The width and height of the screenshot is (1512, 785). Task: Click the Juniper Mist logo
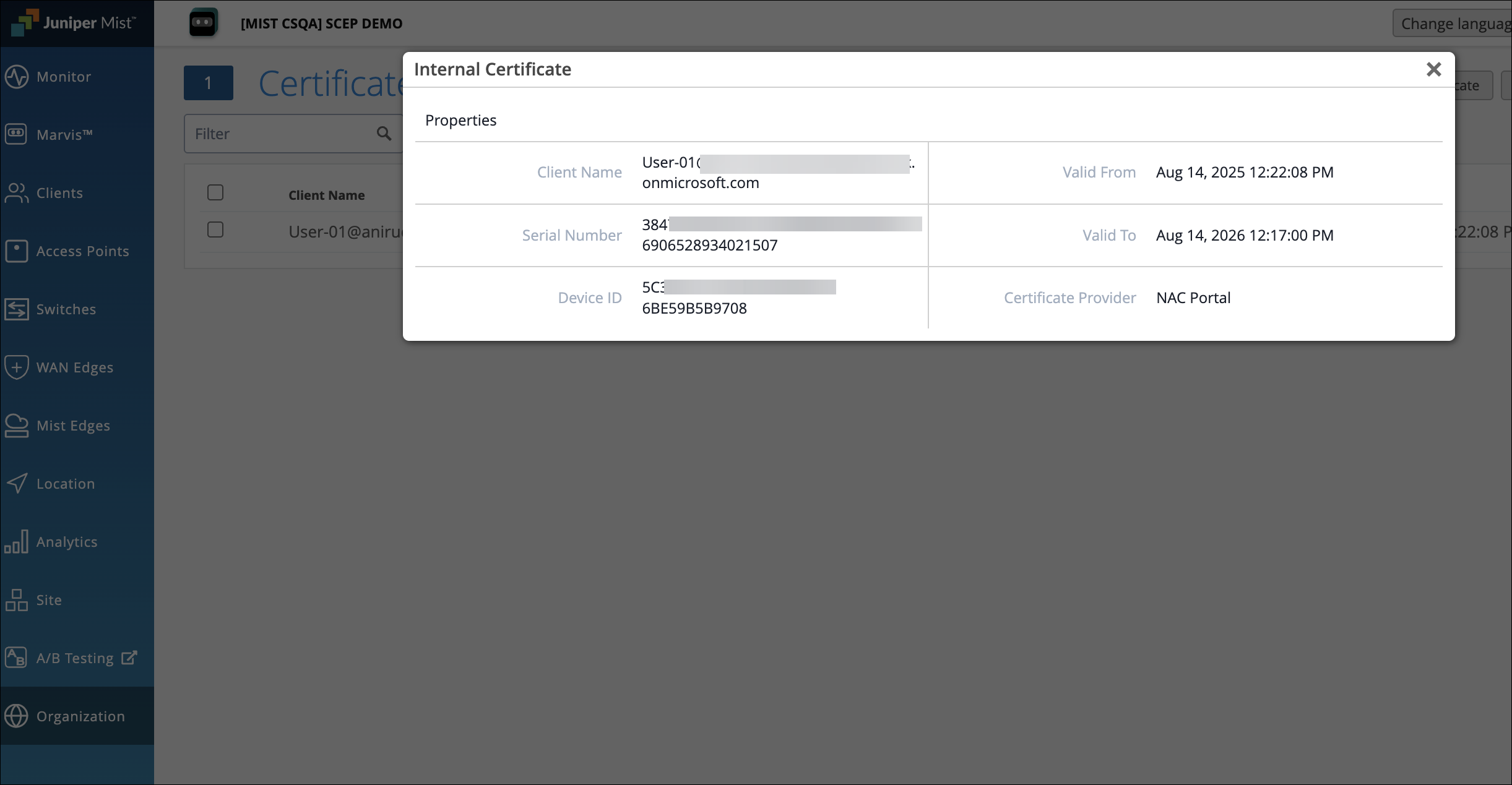[x=74, y=23]
